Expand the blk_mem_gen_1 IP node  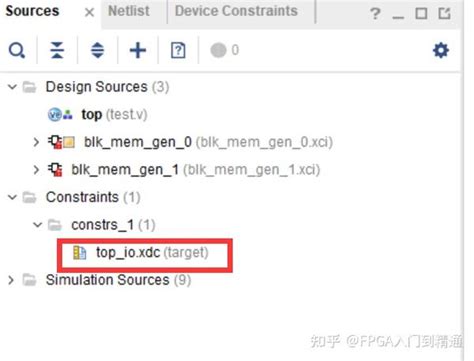36,170
